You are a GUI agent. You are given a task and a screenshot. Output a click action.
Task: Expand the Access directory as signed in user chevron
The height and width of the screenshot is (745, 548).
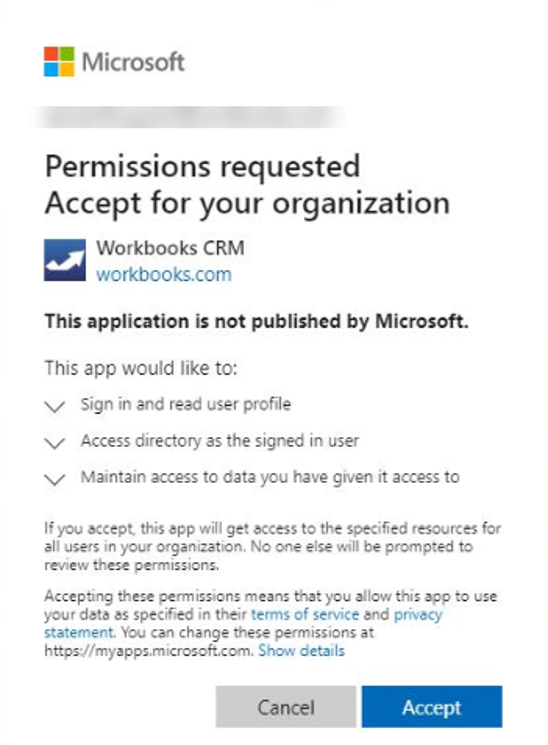tap(55, 443)
